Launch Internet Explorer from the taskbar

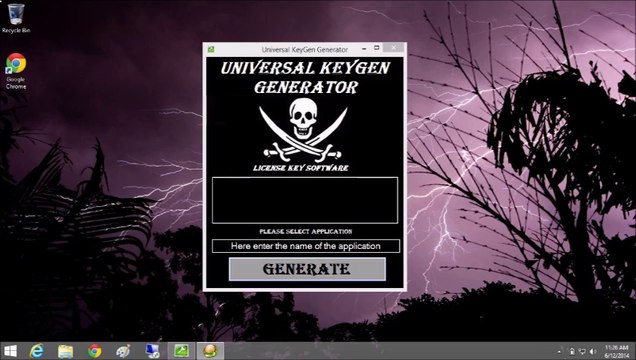pyautogui.click(x=37, y=351)
